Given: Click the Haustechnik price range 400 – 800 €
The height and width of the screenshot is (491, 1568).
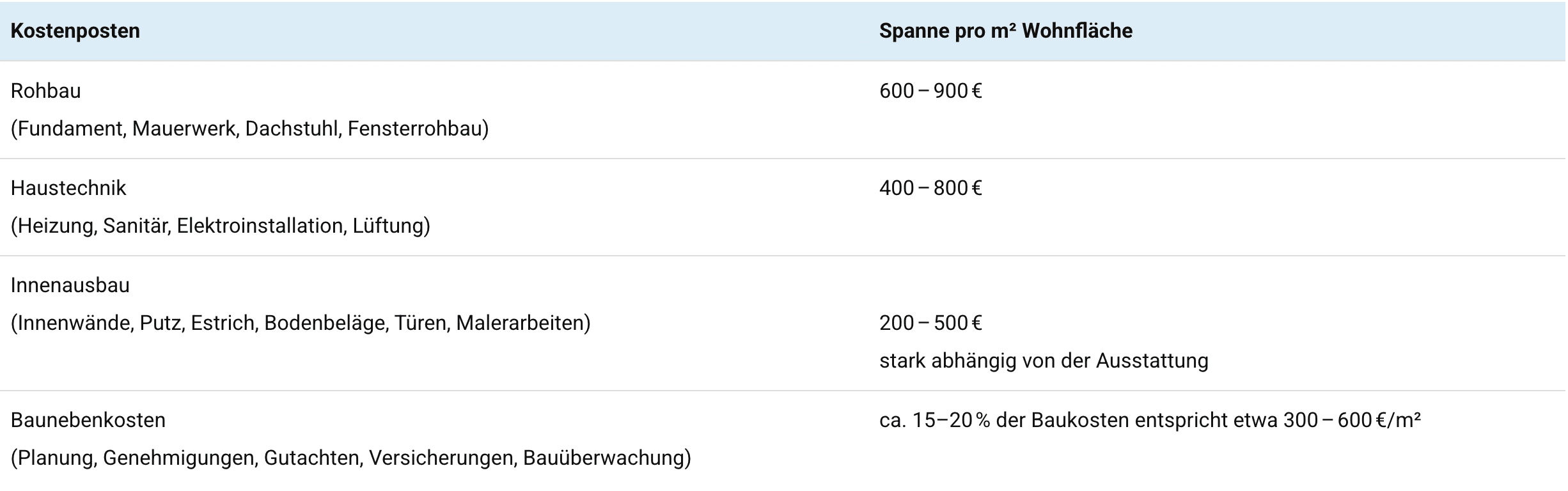Looking at the screenshot, I should [930, 189].
